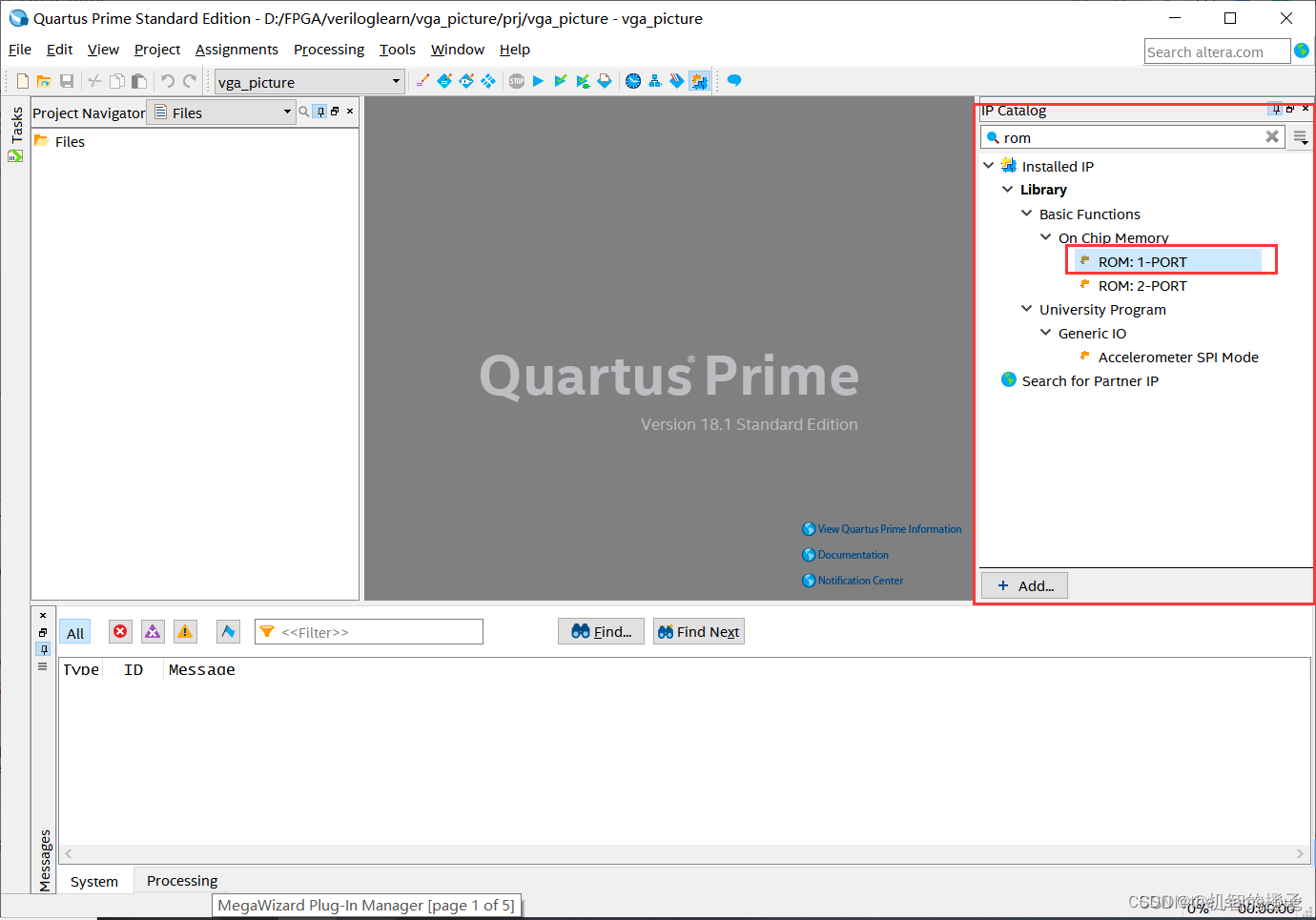The height and width of the screenshot is (920, 1316).
Task: Collapse the Basic Functions tree node
Action: (1027, 213)
